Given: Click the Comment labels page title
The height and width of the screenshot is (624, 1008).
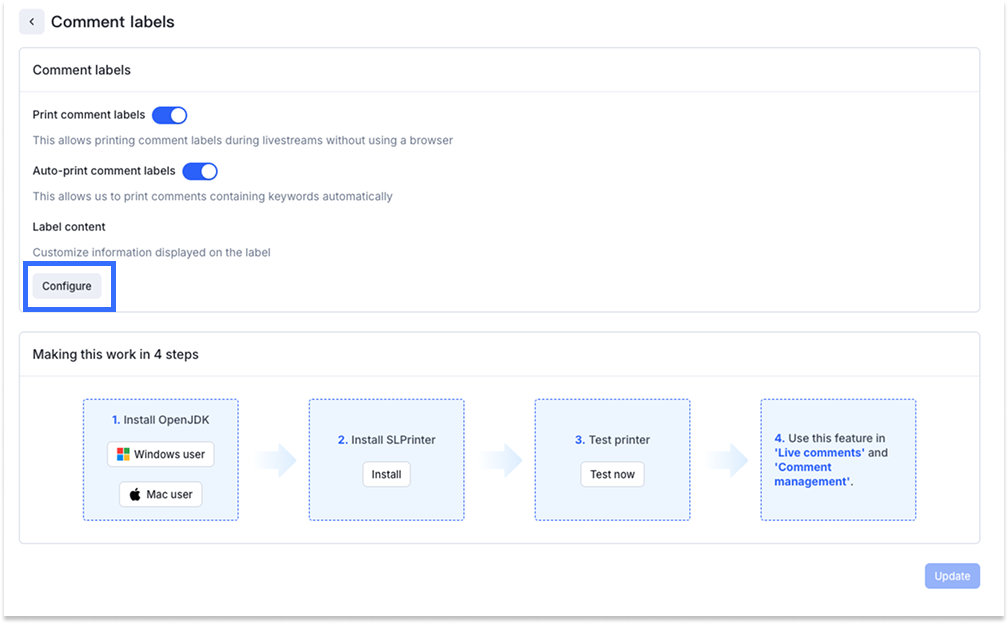Looking at the screenshot, I should tap(112, 22).
